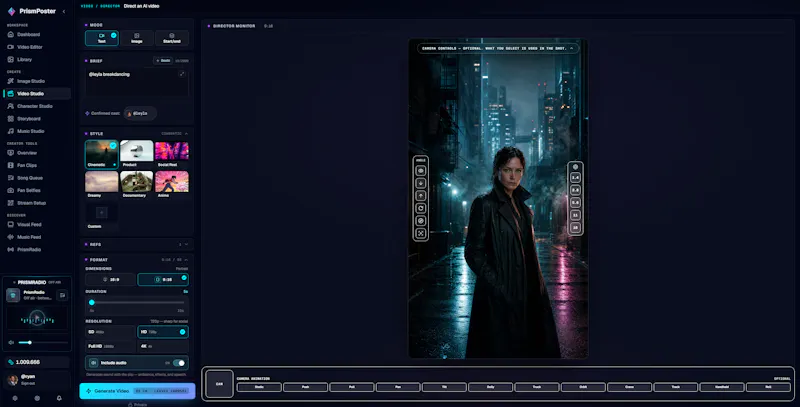The image size is (800, 407).
Task: Select Text mode
Action: (x=102, y=38)
